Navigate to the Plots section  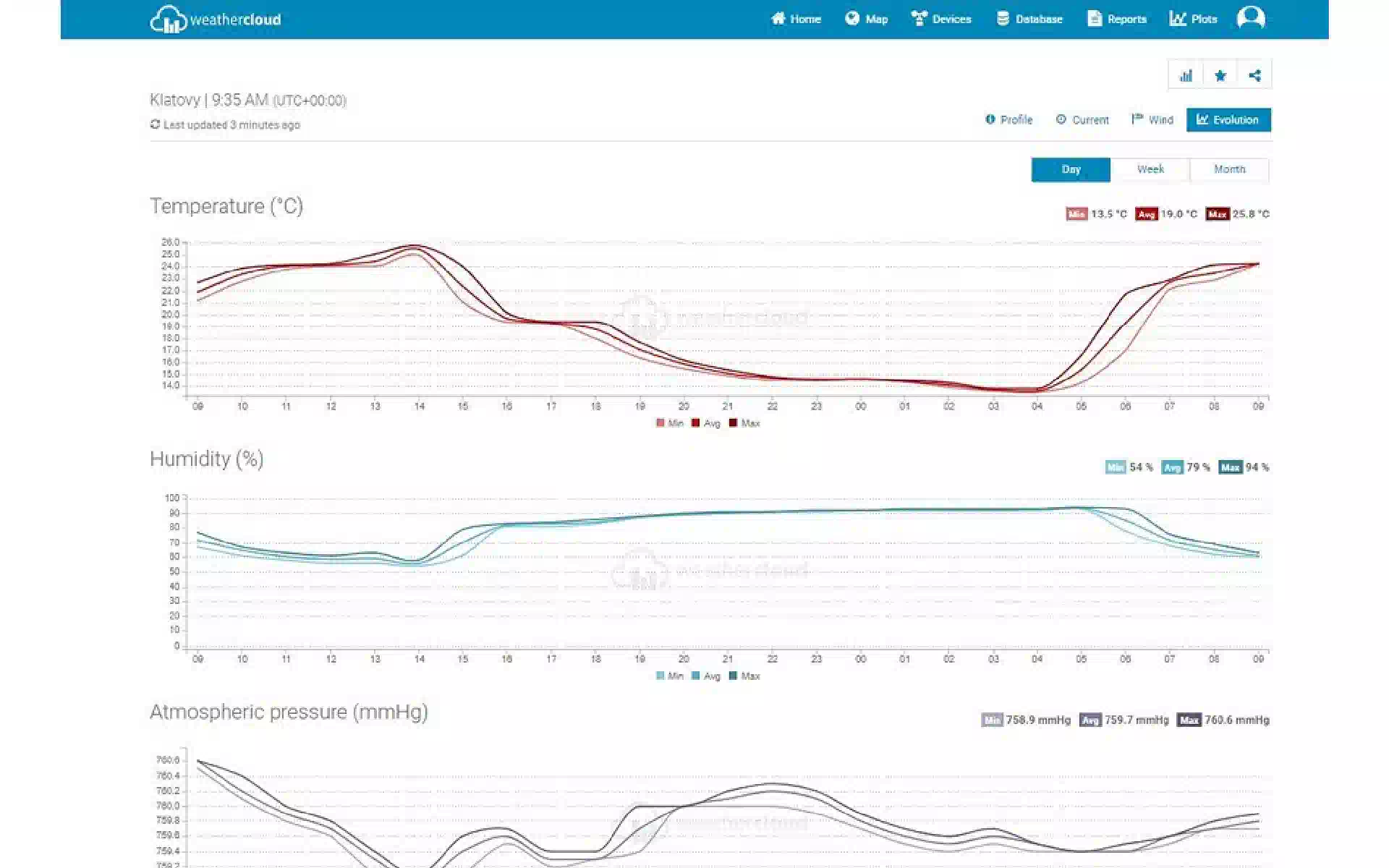tap(1194, 19)
